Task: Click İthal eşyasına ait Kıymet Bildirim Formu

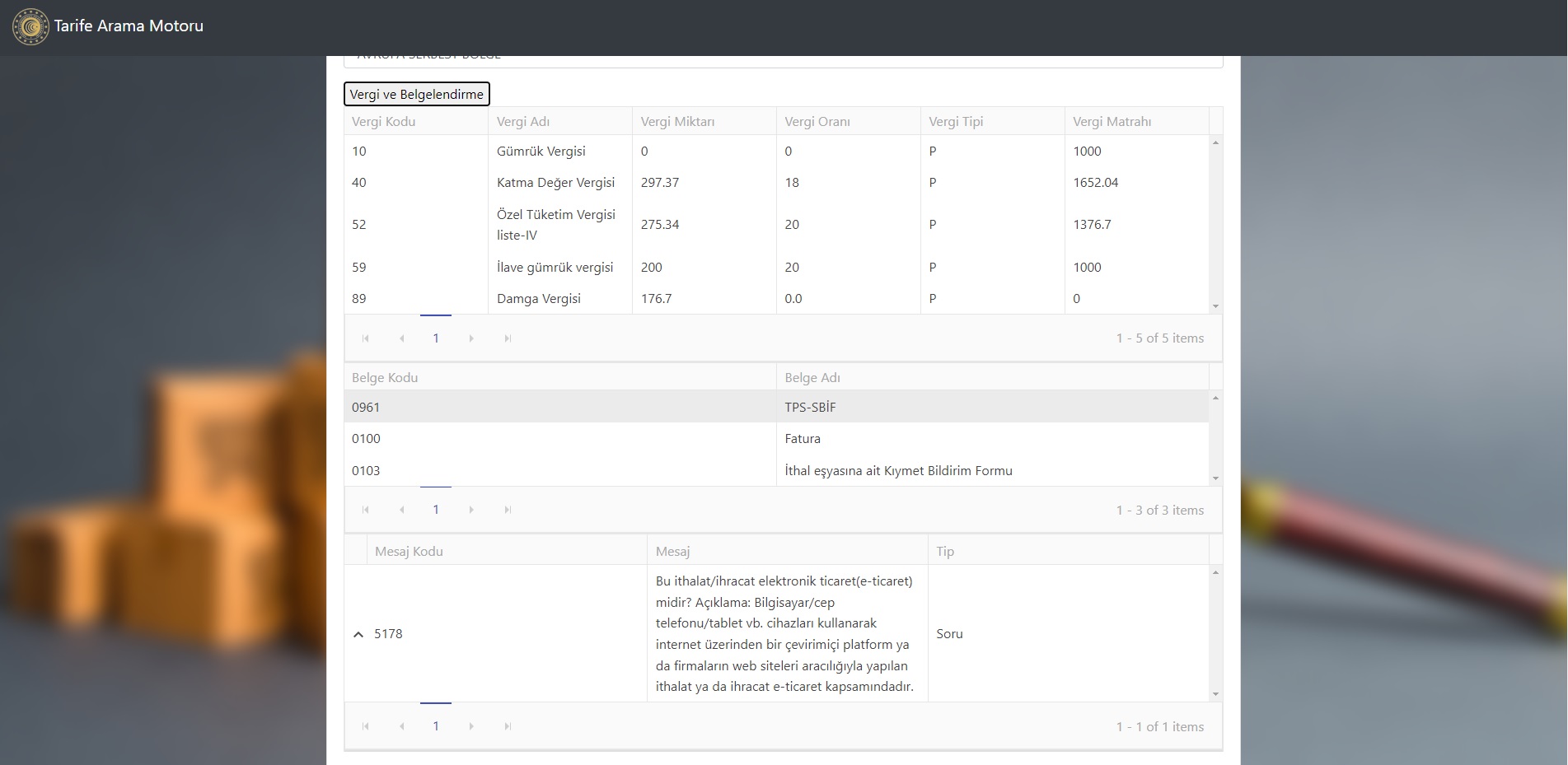Action: 898,471
